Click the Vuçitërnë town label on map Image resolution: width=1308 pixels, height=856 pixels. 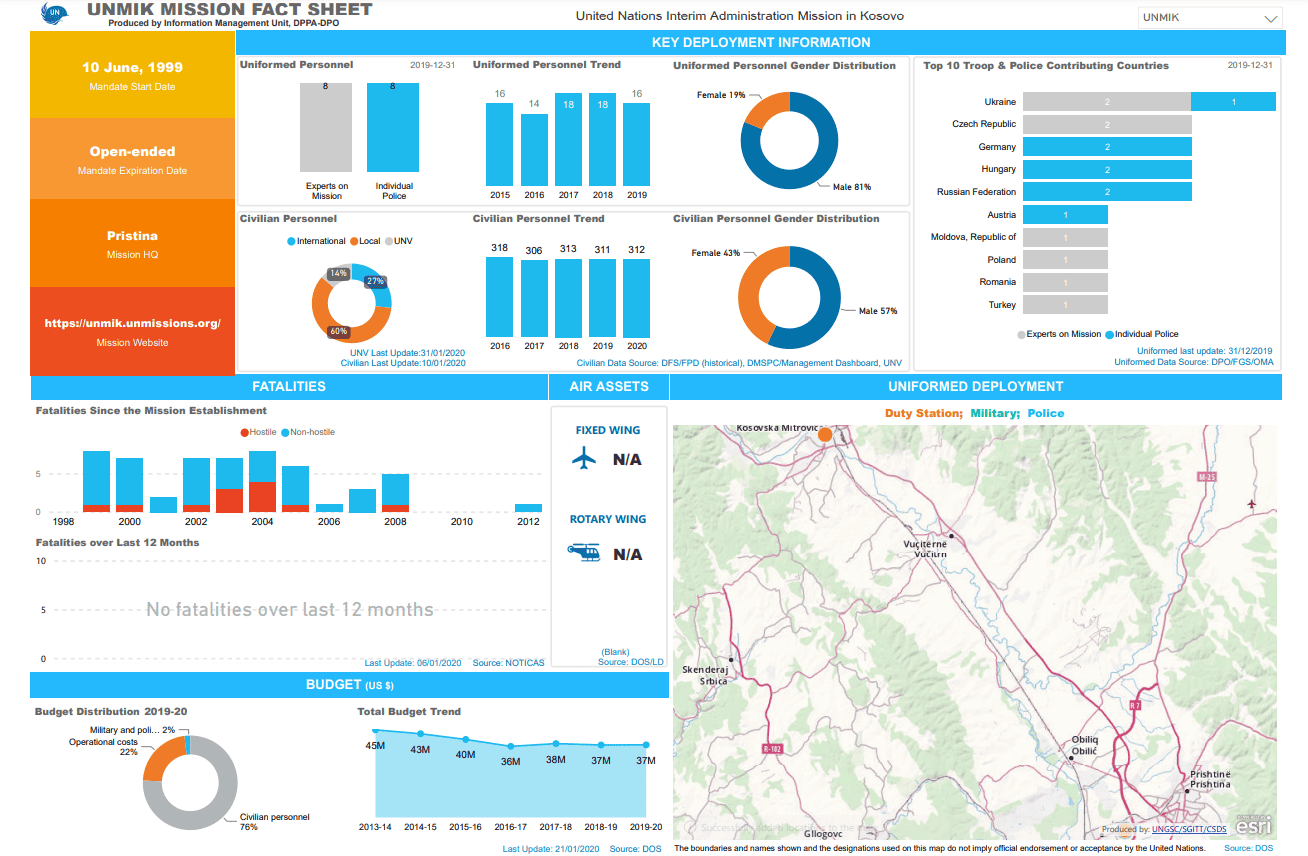pyautogui.click(x=923, y=549)
